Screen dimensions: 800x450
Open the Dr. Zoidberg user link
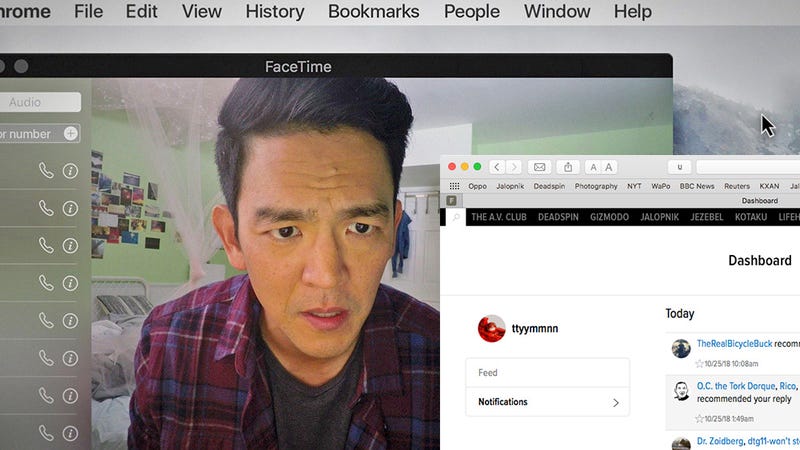(x=720, y=441)
